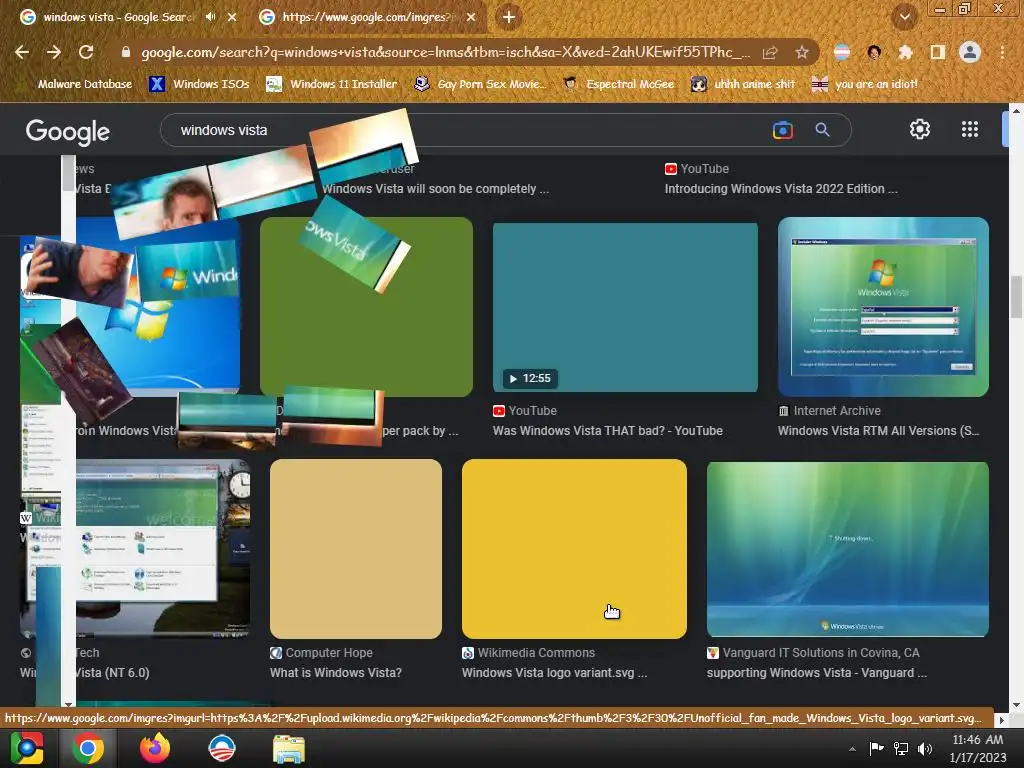The height and width of the screenshot is (768, 1024).
Task: Open the Vanguard Vista shutdown screen thumbnail
Action: tap(848, 549)
